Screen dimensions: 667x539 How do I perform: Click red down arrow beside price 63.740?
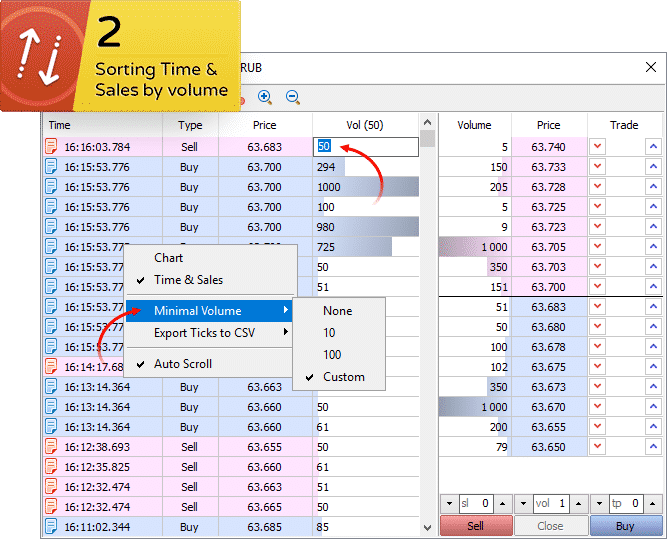click(x=598, y=147)
